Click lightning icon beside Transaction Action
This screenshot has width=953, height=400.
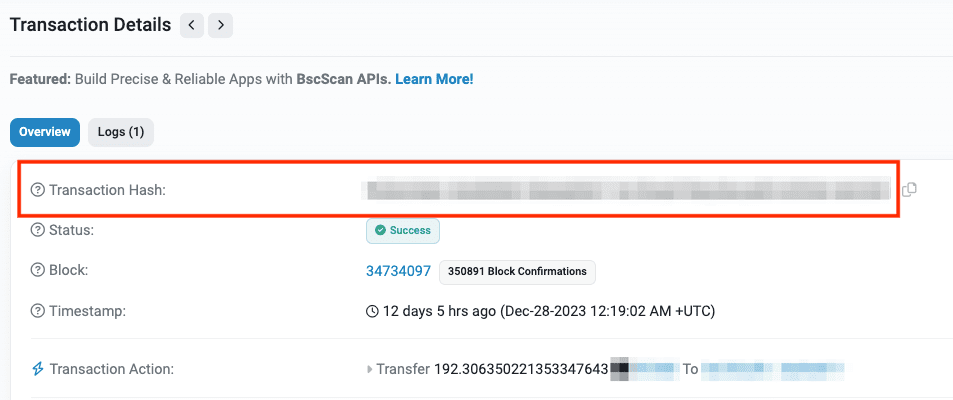[x=38, y=369]
